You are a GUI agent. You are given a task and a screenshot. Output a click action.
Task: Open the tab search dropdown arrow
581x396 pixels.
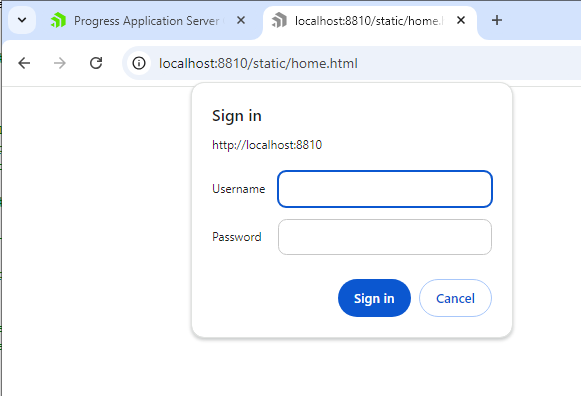(22, 20)
